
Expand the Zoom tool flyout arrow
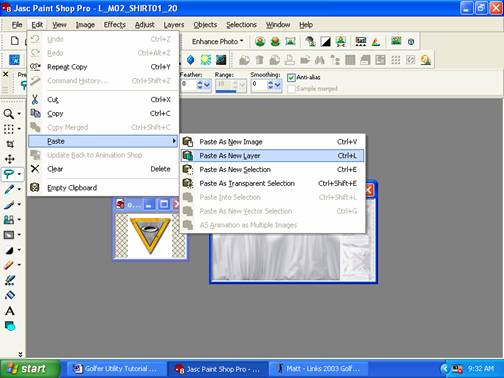[x=19, y=114]
